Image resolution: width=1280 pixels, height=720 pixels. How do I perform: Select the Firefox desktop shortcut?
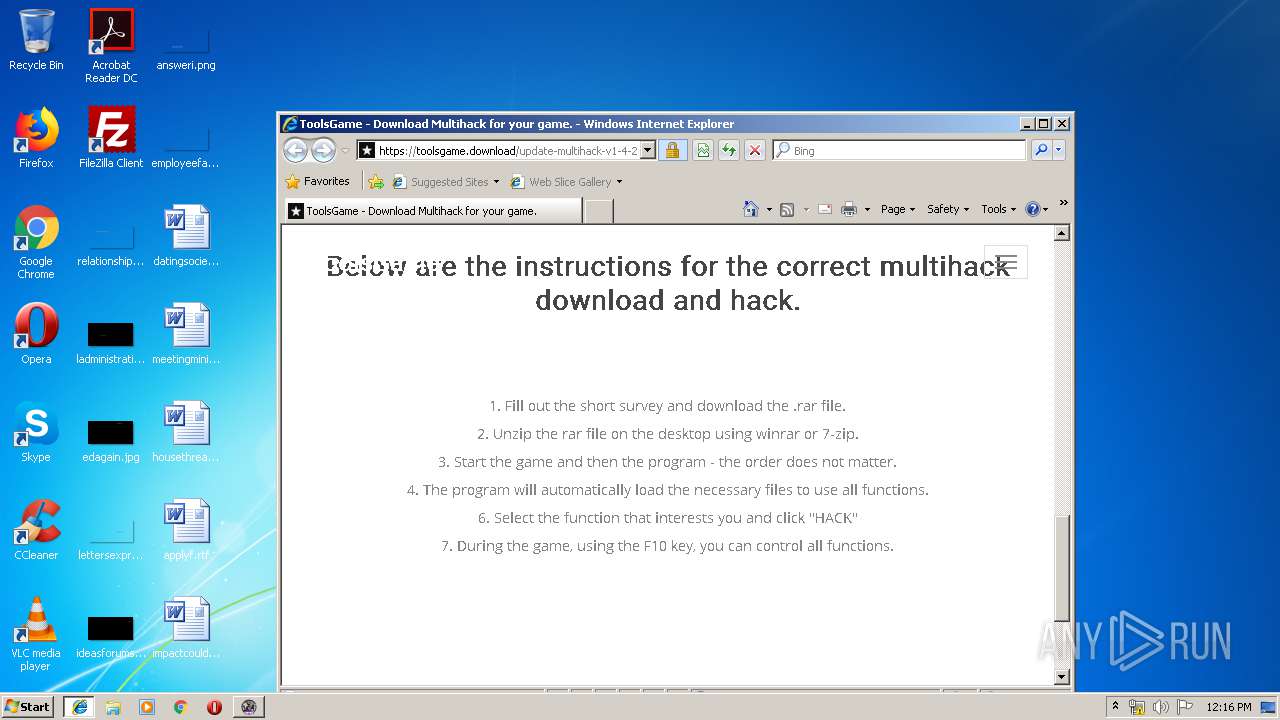pyautogui.click(x=36, y=138)
